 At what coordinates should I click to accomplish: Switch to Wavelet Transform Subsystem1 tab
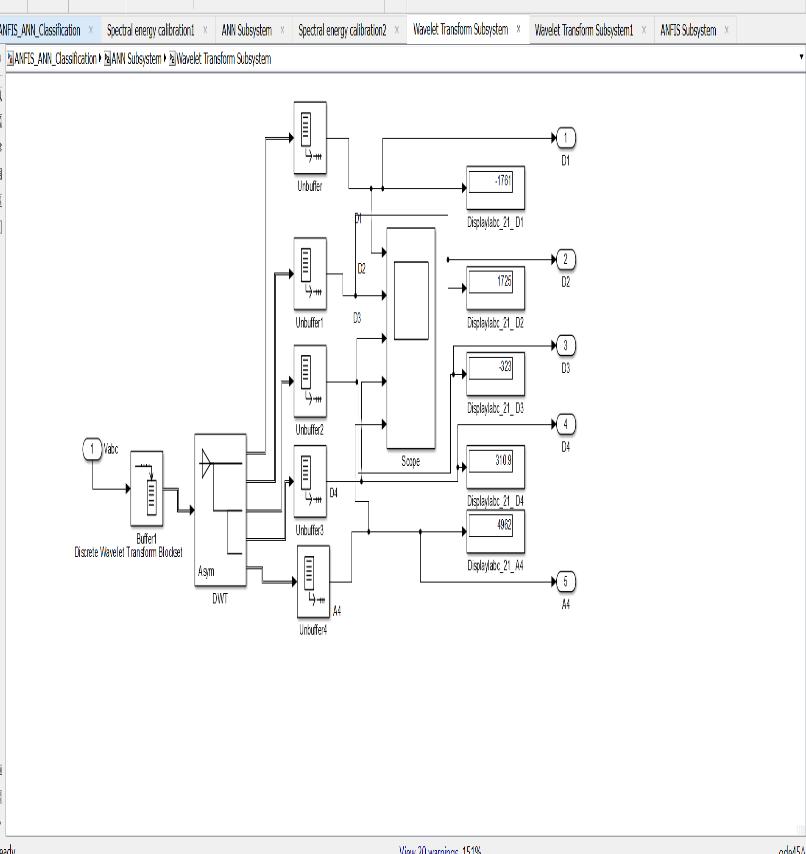coord(584,30)
